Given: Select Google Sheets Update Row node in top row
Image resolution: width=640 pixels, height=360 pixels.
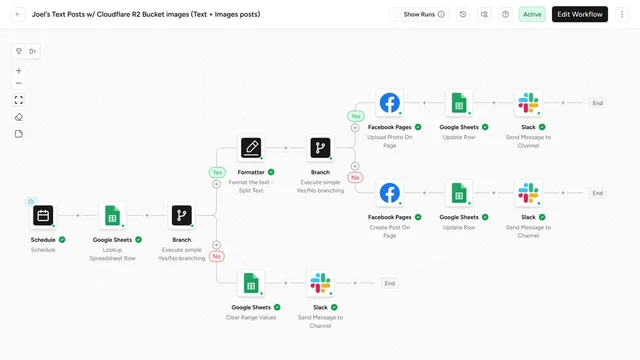Looking at the screenshot, I should tap(459, 103).
